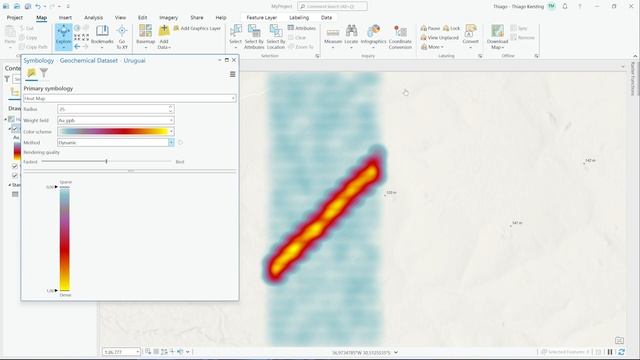Open the Attributes pane button

point(302,28)
